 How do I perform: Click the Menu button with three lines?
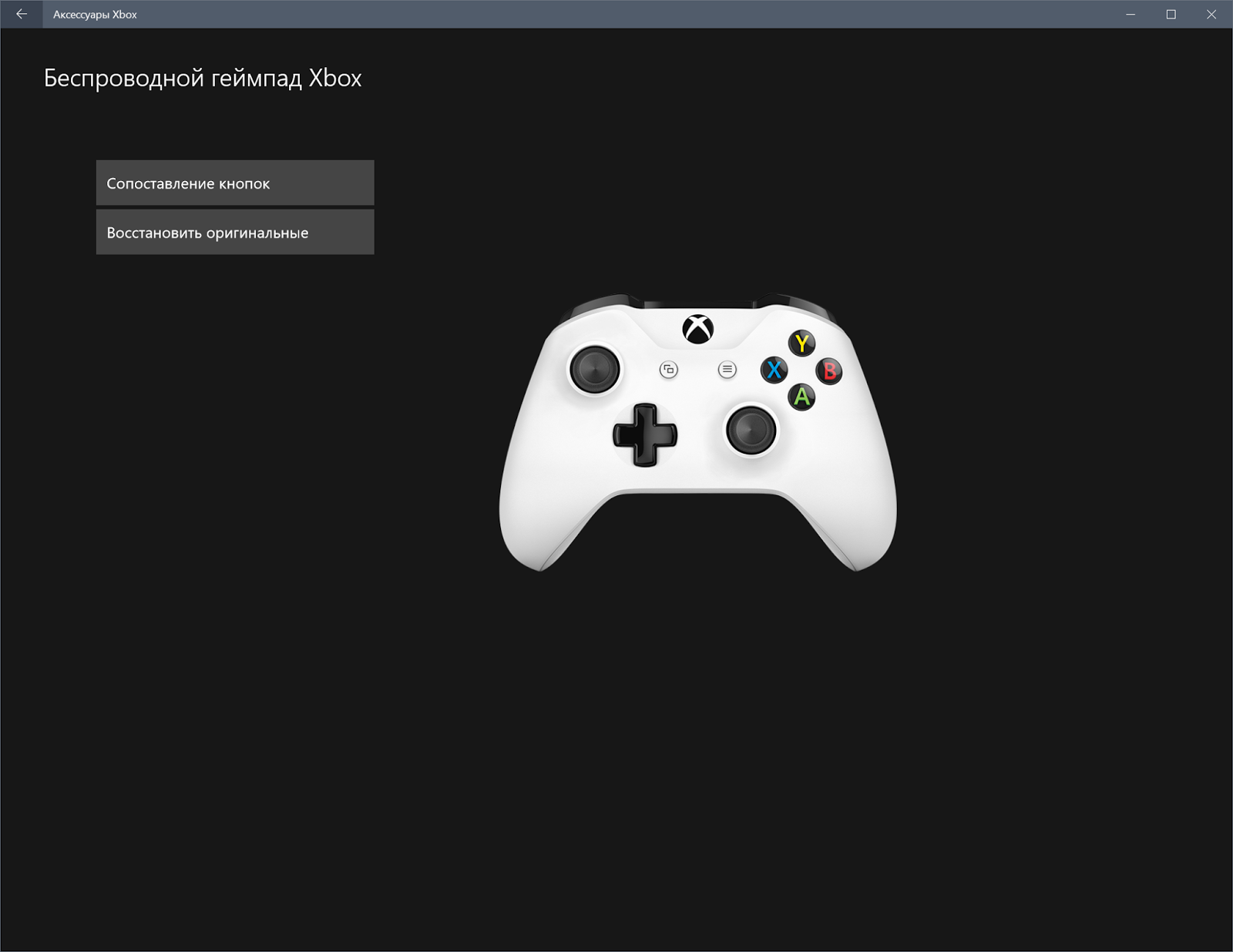click(727, 370)
